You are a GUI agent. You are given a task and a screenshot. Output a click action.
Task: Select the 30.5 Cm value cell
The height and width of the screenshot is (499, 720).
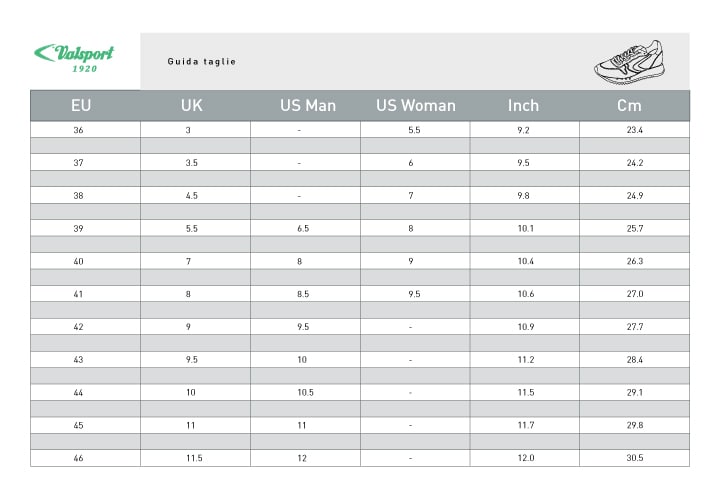click(634, 458)
